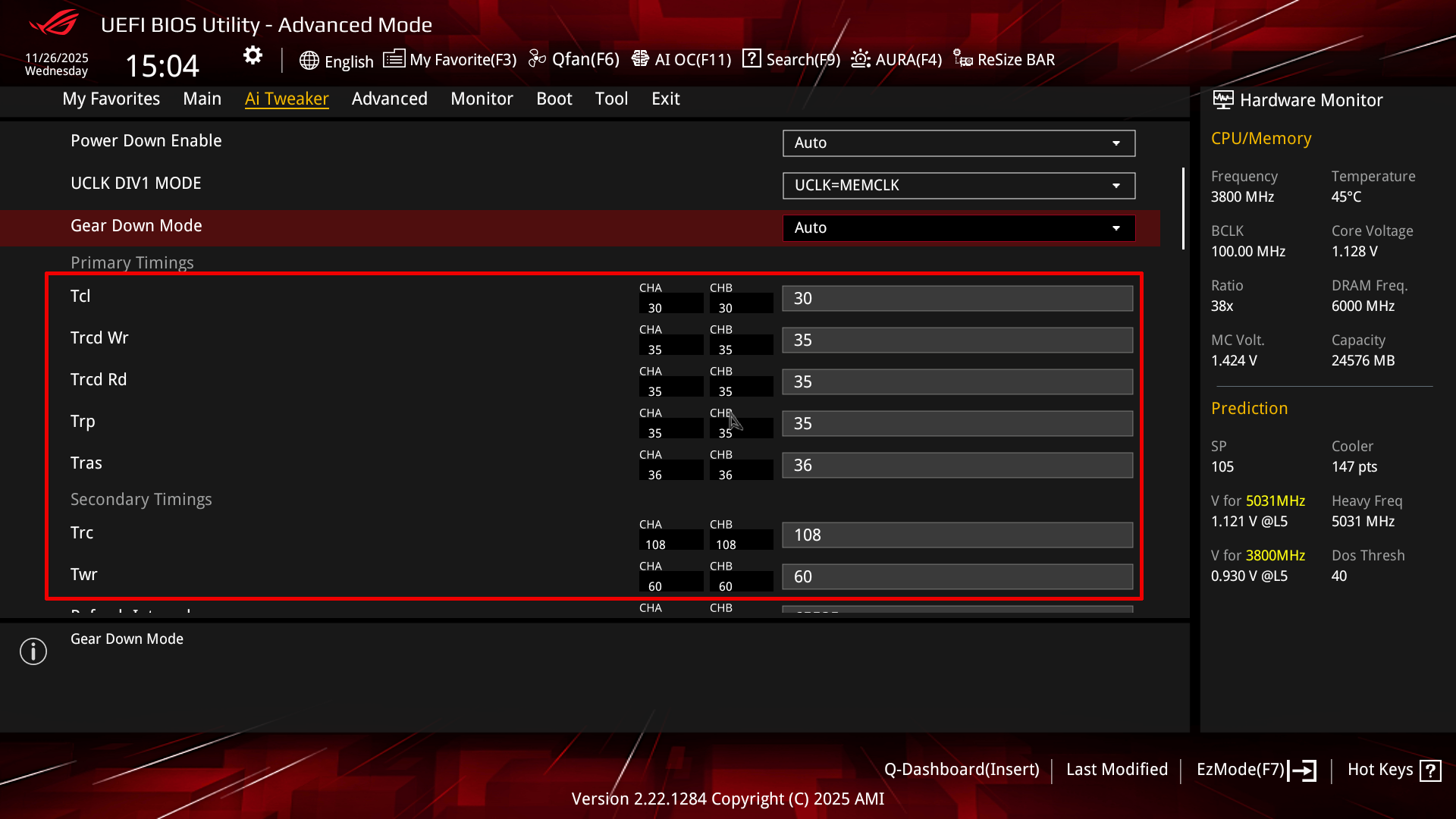Viewport: 1456px width, 819px height.
Task: Click the Tcl timing input field
Action: click(x=957, y=299)
